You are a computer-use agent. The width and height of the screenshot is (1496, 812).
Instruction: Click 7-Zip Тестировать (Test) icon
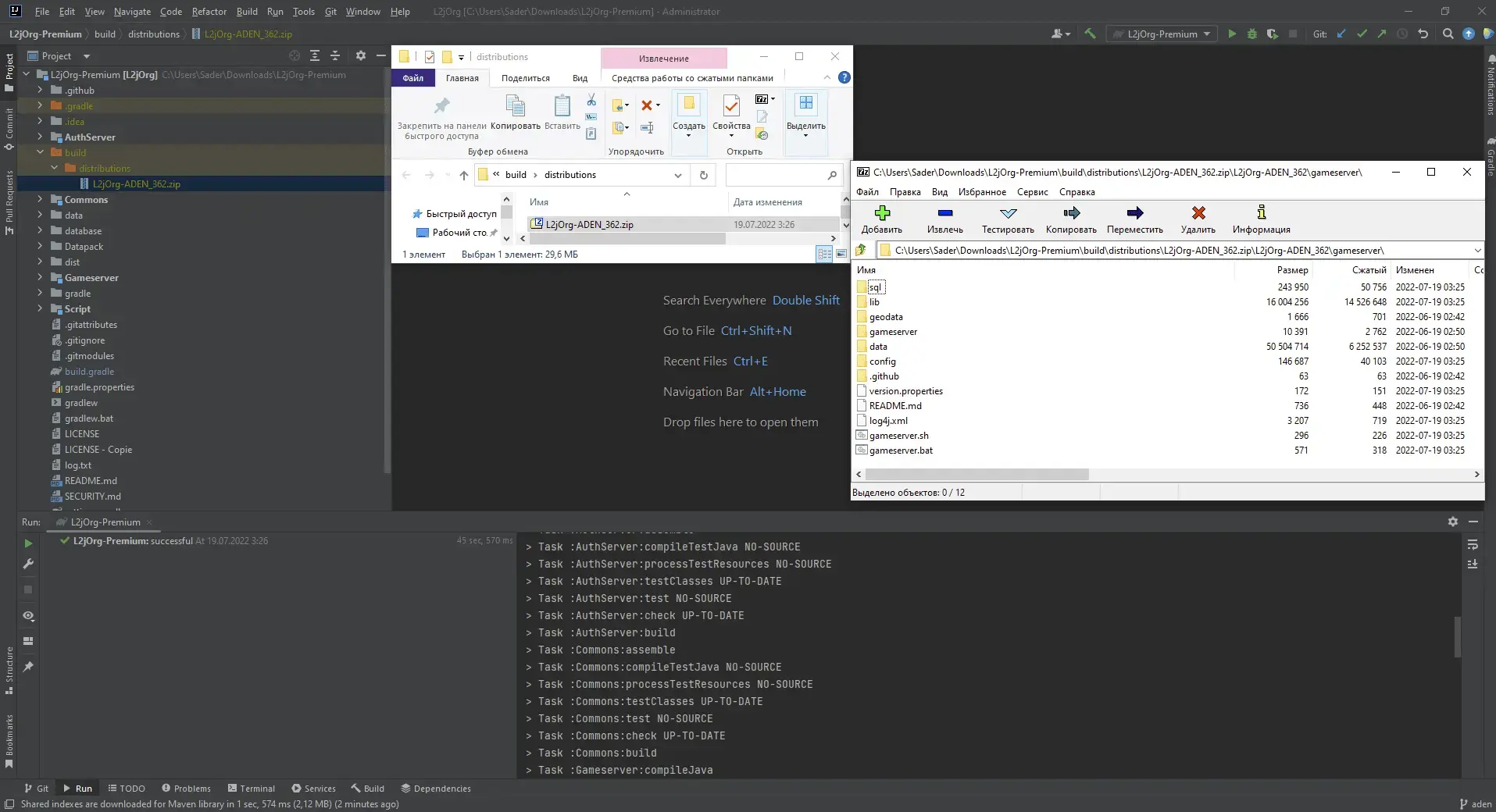(1008, 212)
